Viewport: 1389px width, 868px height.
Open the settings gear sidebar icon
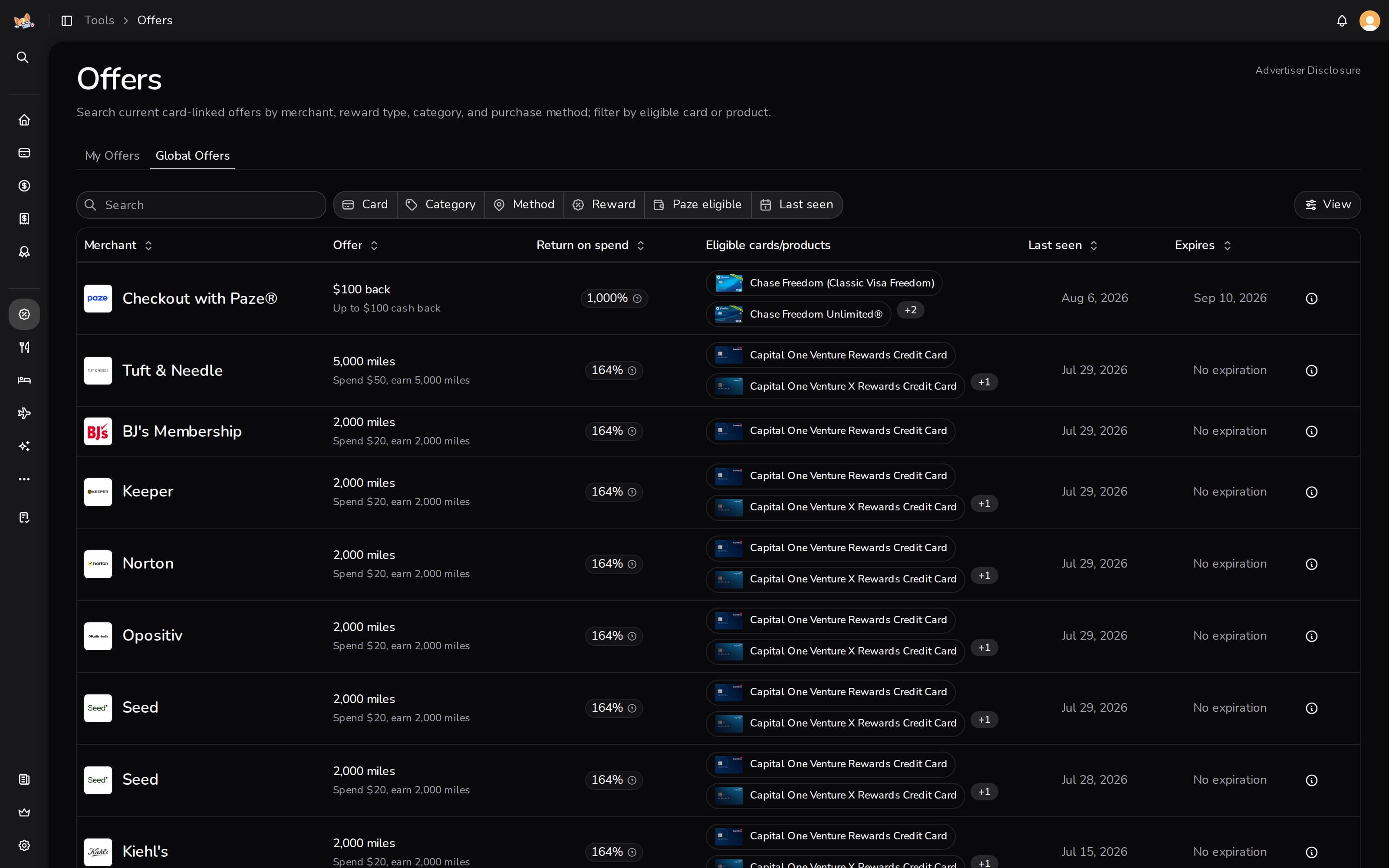(24, 845)
